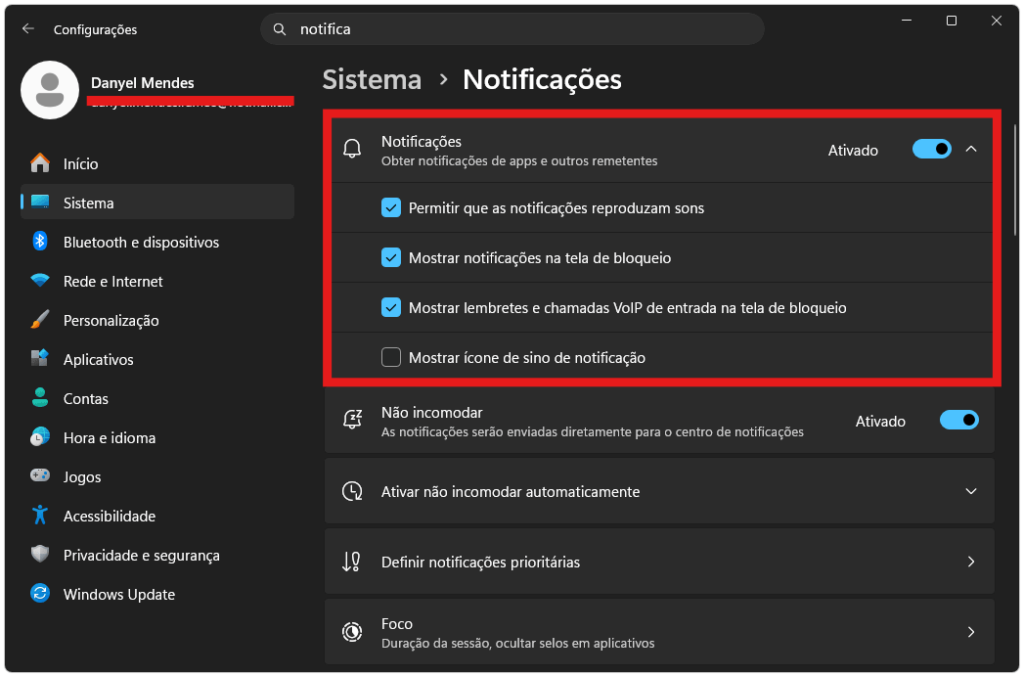The image size is (1024, 676).
Task: Select Sistema in the sidebar
Action: pyautogui.click(x=157, y=202)
